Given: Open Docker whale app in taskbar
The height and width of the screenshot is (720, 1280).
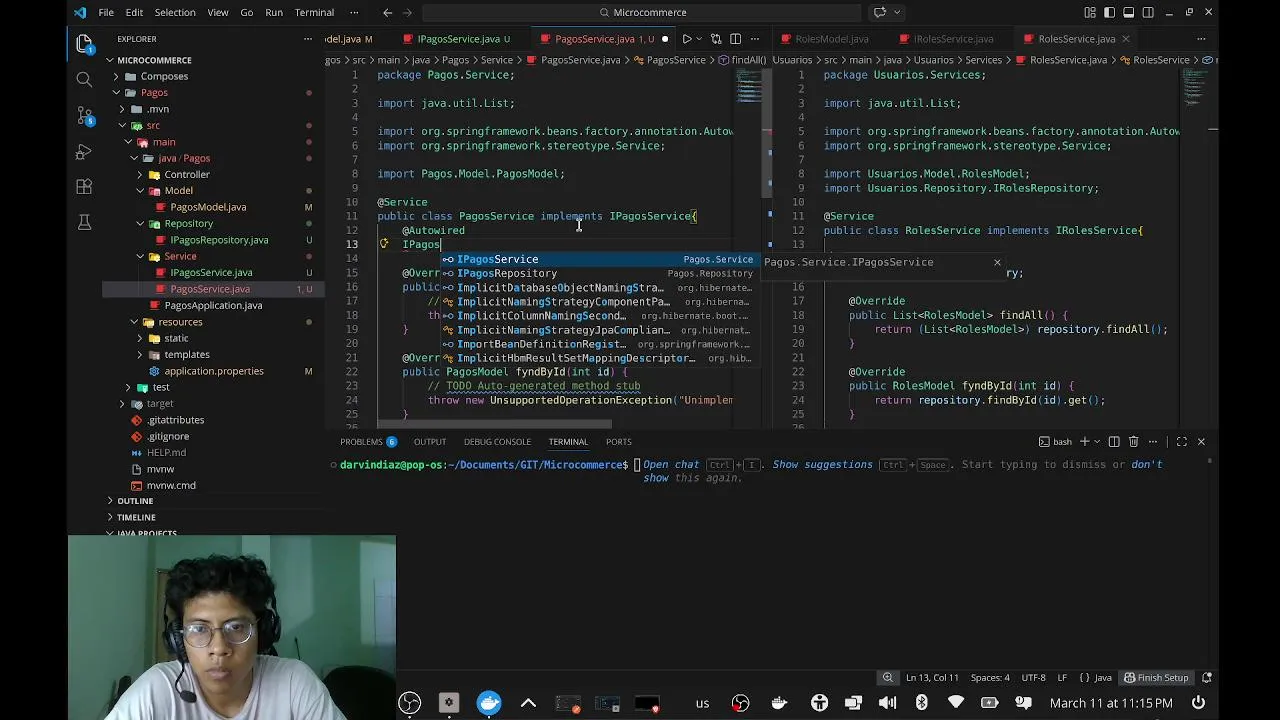Looking at the screenshot, I should point(489,703).
